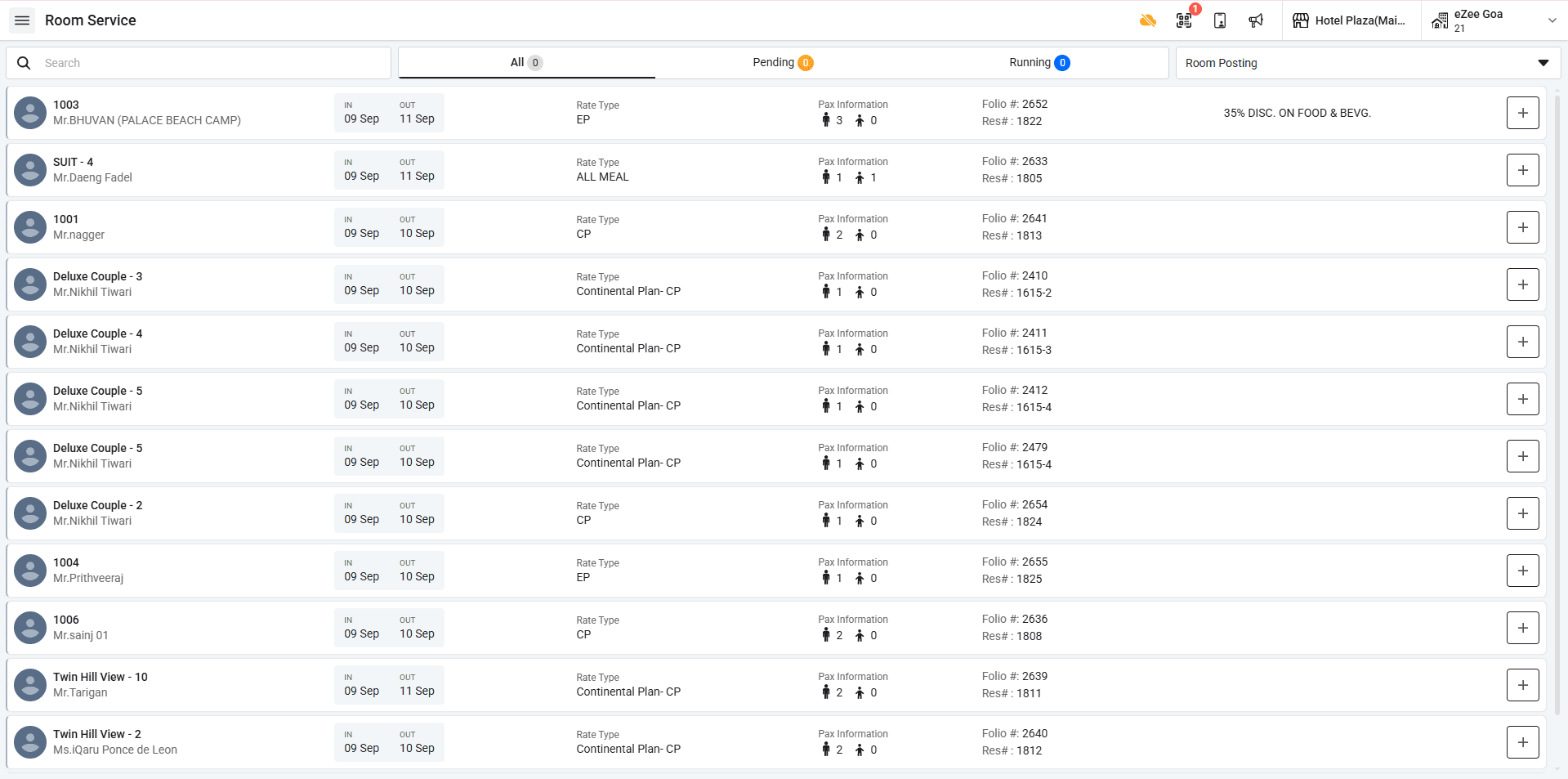Click plus button for room 1004 Mr.Prithveeraj
The width and height of the screenshot is (1568, 779).
coord(1522,571)
